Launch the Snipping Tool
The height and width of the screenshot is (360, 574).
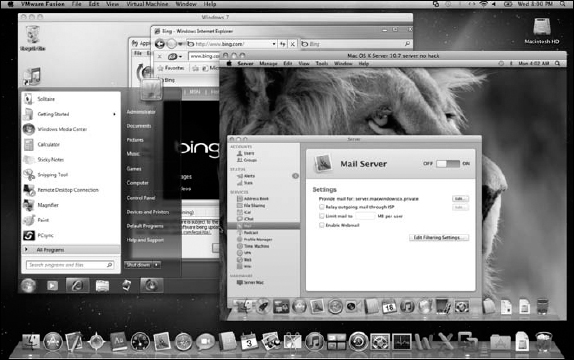71,175
